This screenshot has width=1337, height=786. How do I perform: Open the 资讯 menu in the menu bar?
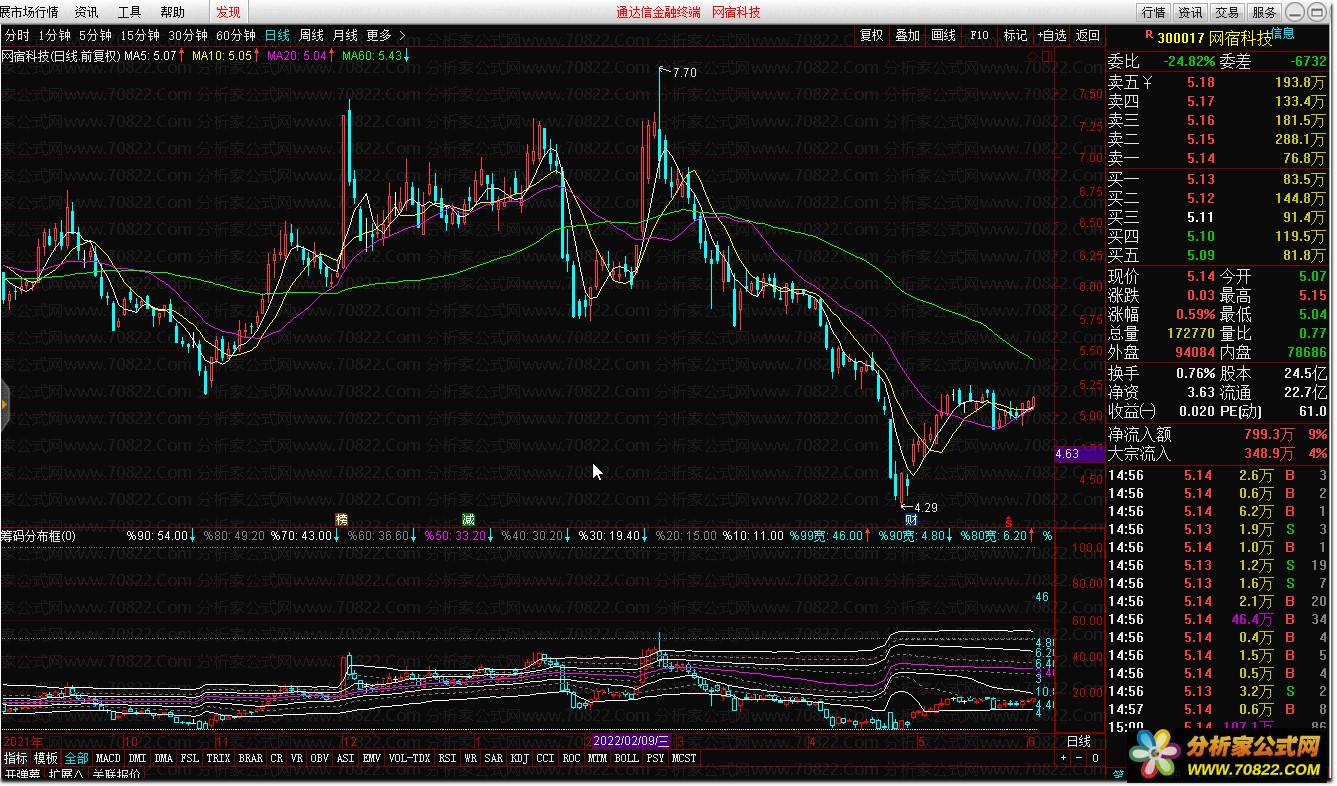click(87, 12)
